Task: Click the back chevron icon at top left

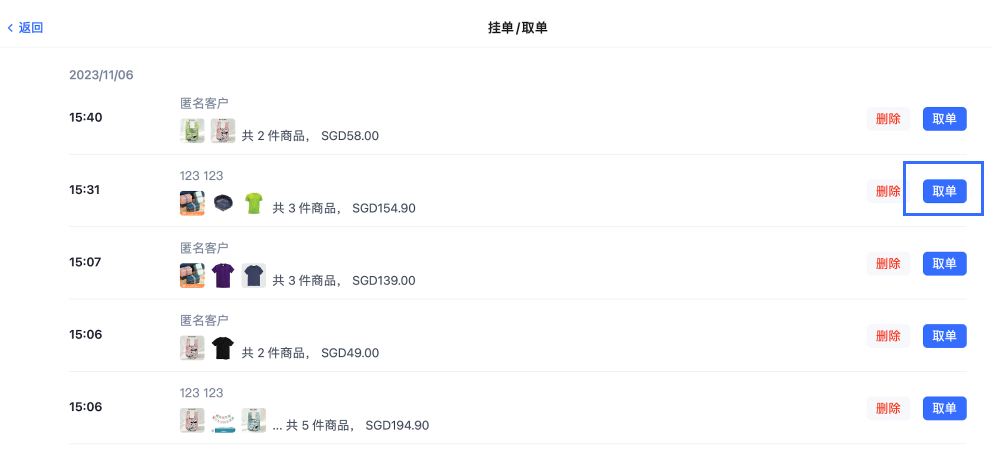Action: tap(10, 28)
